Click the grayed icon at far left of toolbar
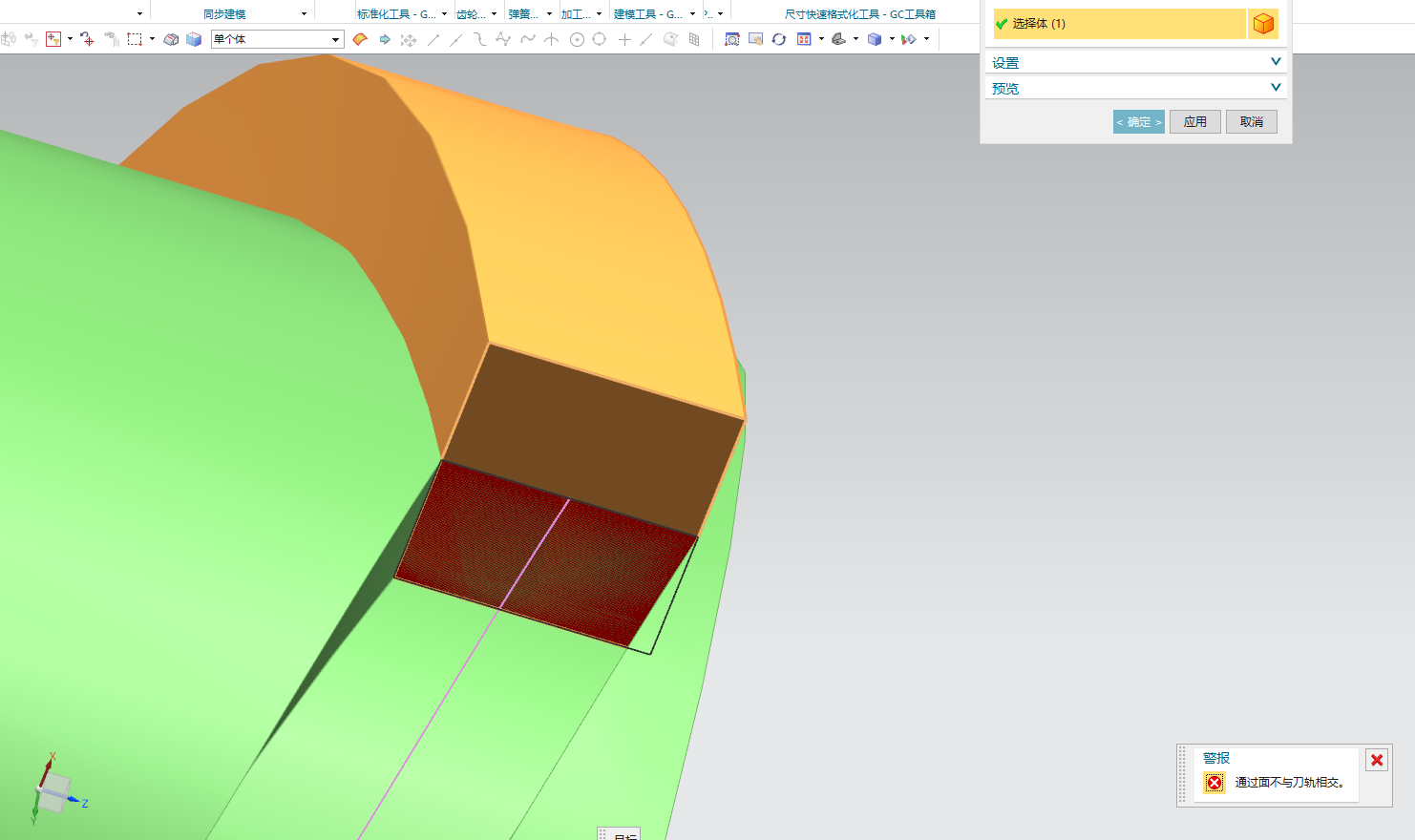This screenshot has width=1415, height=840. (x=9, y=39)
